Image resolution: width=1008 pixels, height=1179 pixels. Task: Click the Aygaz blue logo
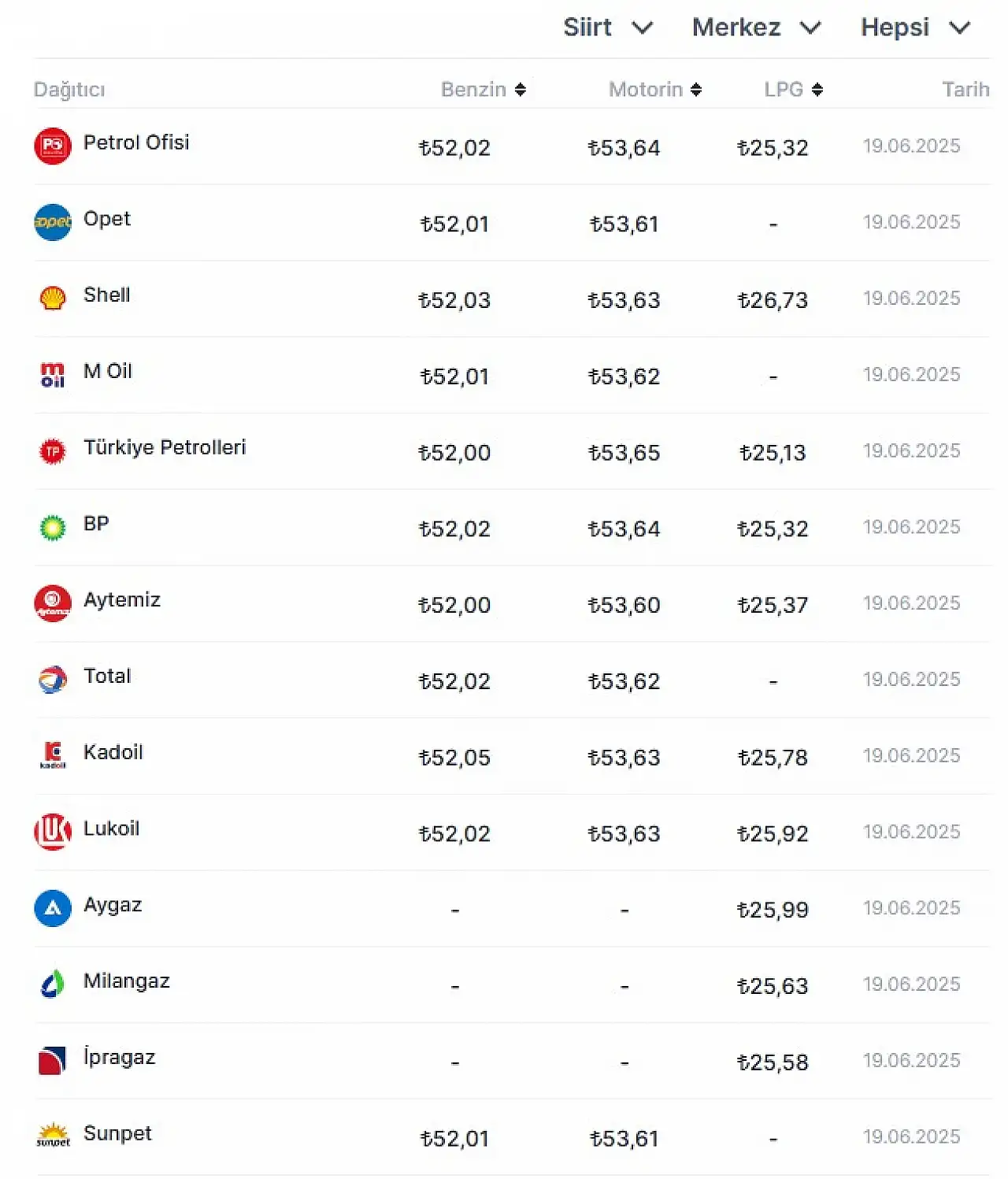pyautogui.click(x=53, y=908)
